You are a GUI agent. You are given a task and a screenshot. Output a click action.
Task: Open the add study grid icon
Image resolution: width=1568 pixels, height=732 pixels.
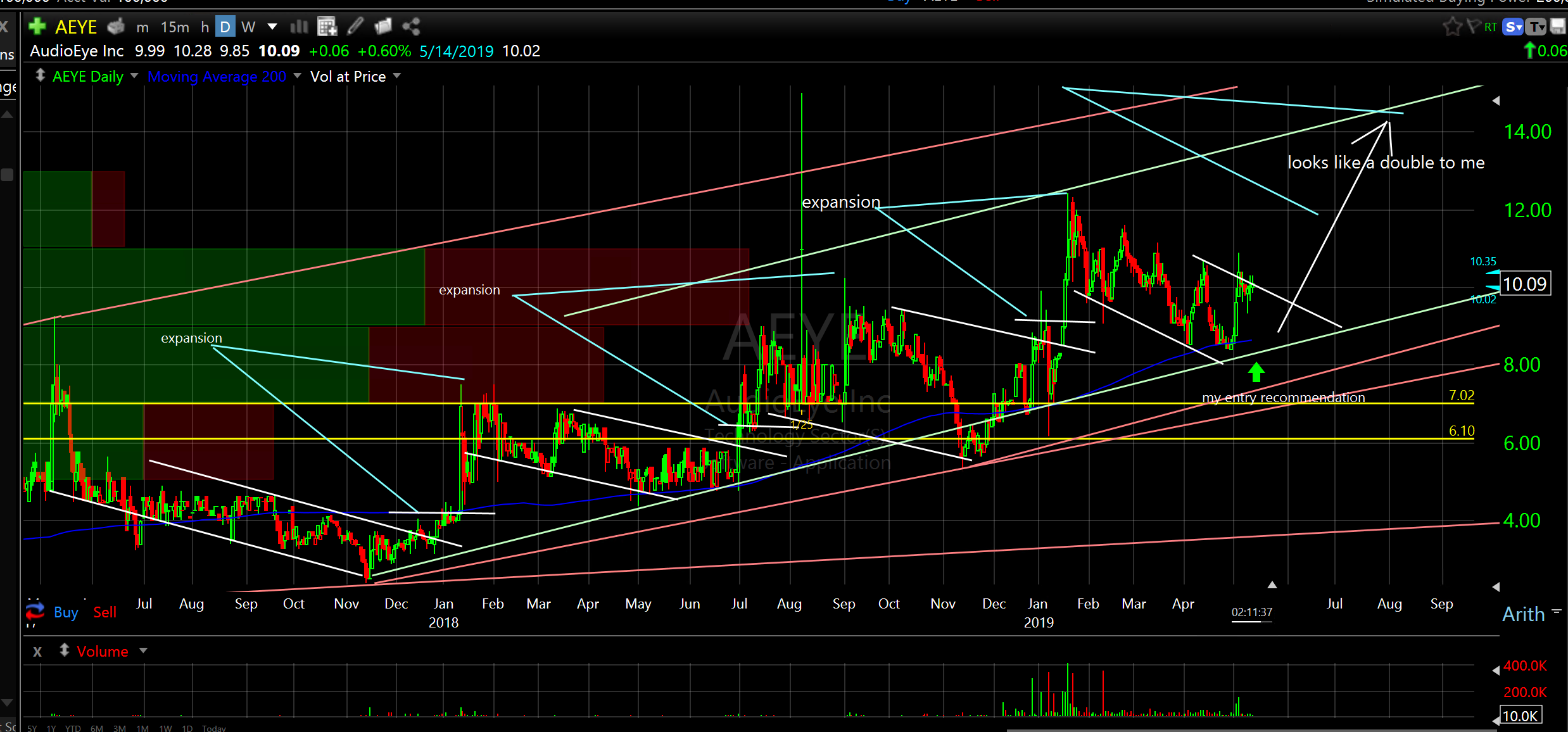(327, 27)
